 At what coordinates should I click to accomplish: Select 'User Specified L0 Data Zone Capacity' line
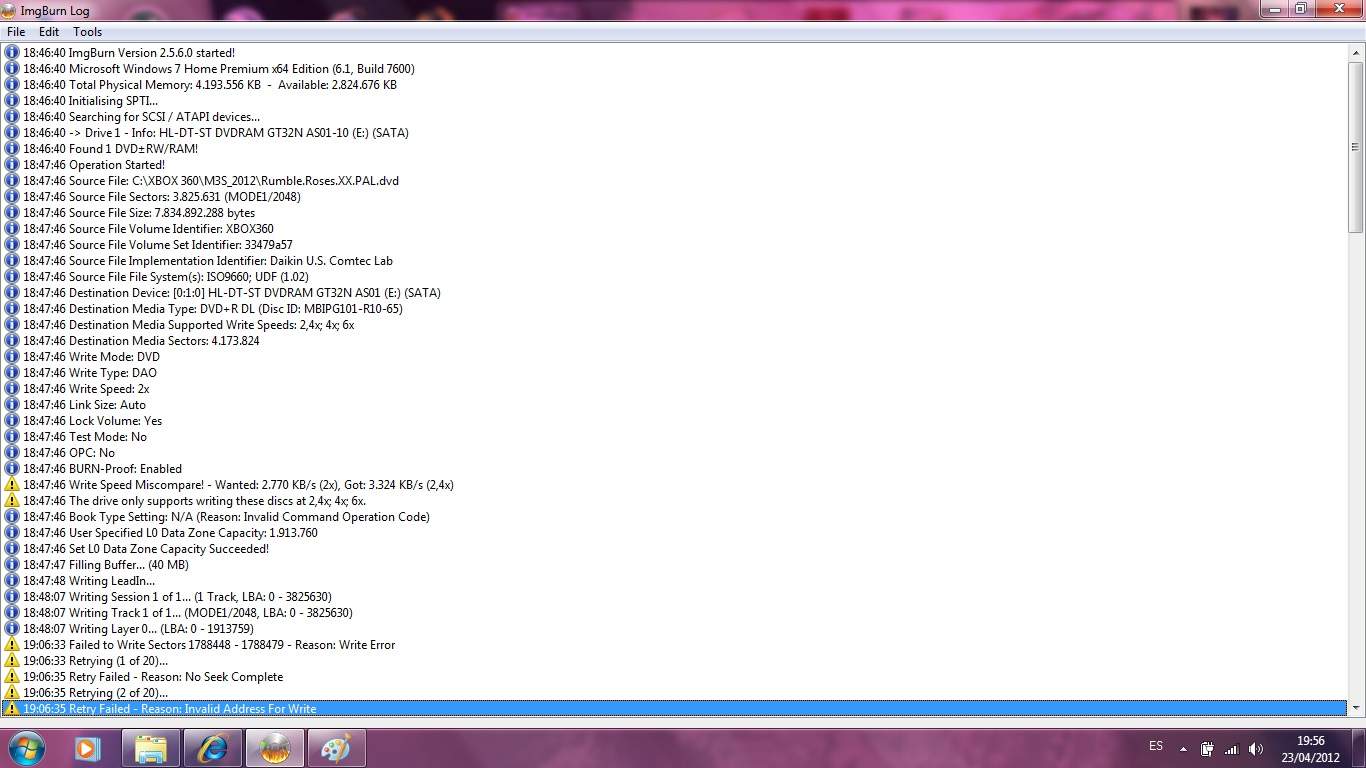[675, 533]
